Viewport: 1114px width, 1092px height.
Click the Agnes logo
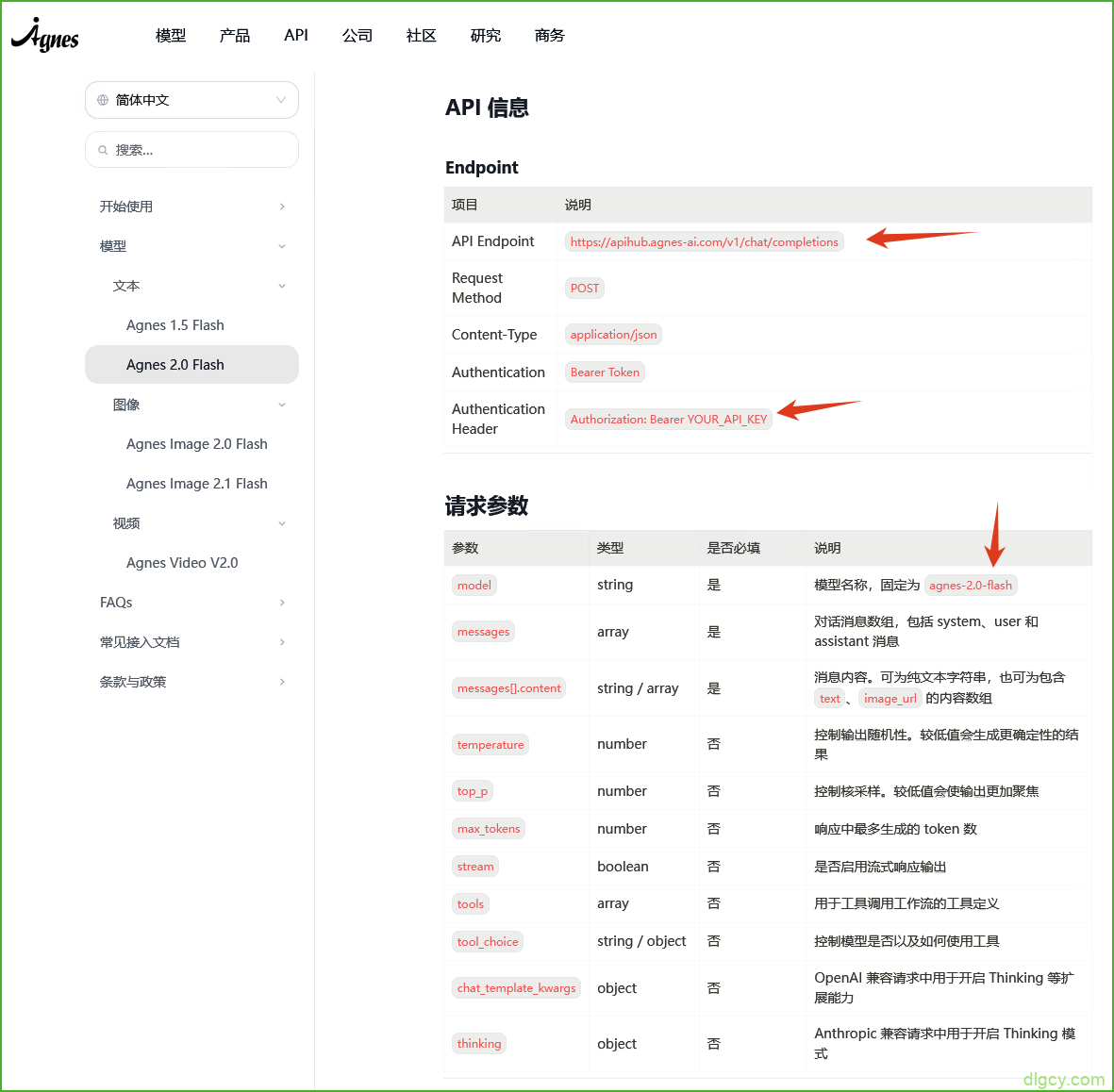[44, 35]
